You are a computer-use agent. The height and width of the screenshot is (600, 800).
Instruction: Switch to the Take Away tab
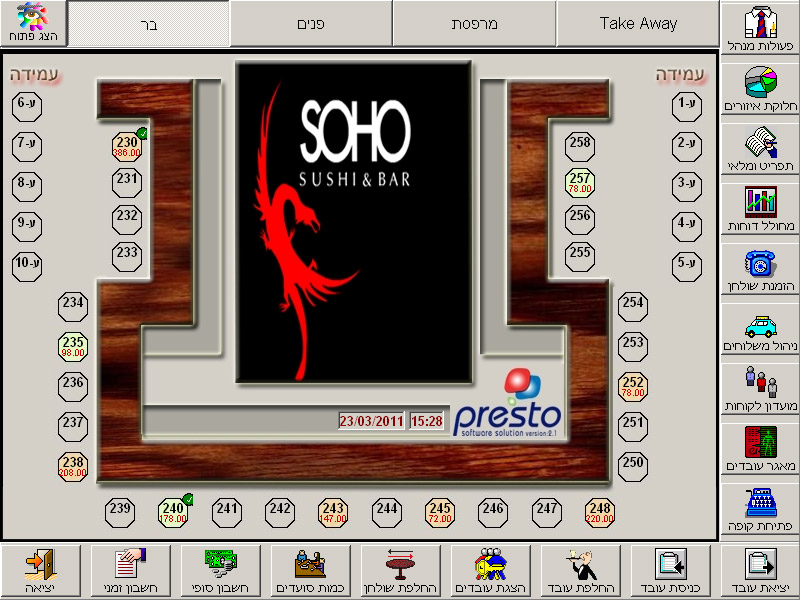[x=638, y=23]
